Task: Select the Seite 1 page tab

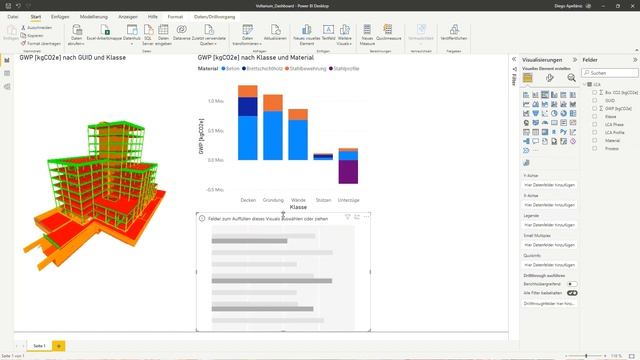Action: pos(39,346)
